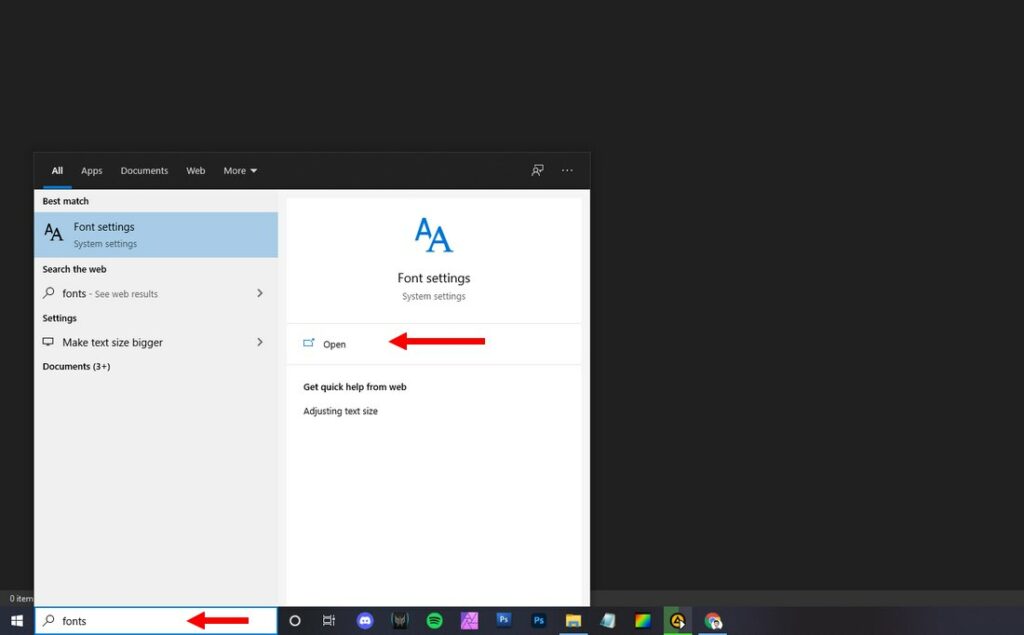Switch to the Apps tab
This screenshot has width=1024, height=635.
(91, 170)
